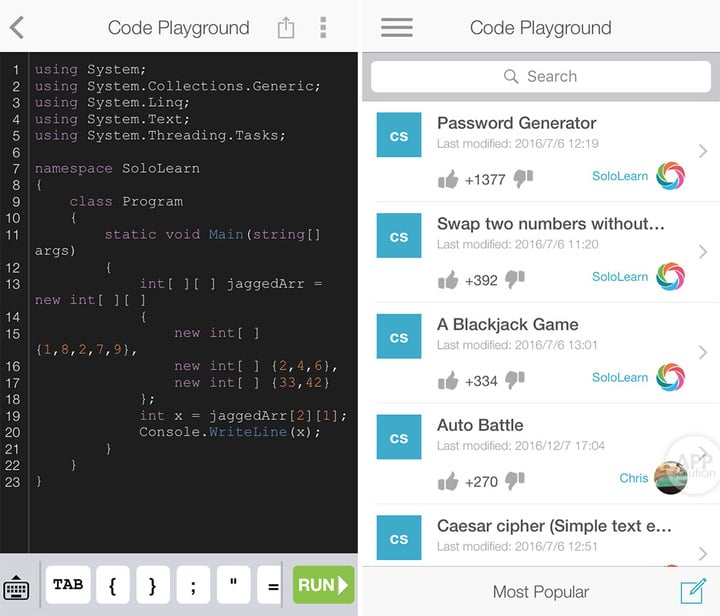720x616 pixels.
Task: Open Chris profile on Auto Battle
Action: tap(634, 478)
